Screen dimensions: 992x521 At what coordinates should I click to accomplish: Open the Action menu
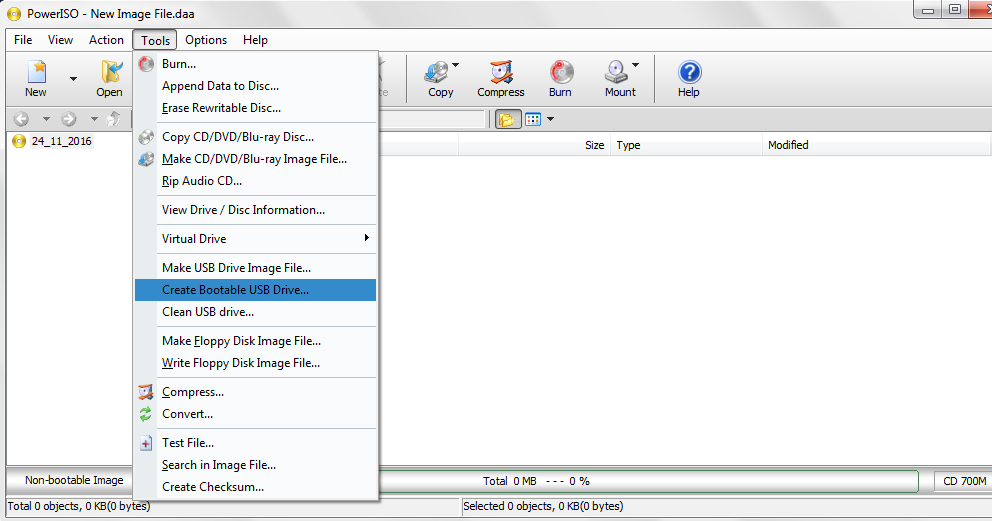click(106, 40)
